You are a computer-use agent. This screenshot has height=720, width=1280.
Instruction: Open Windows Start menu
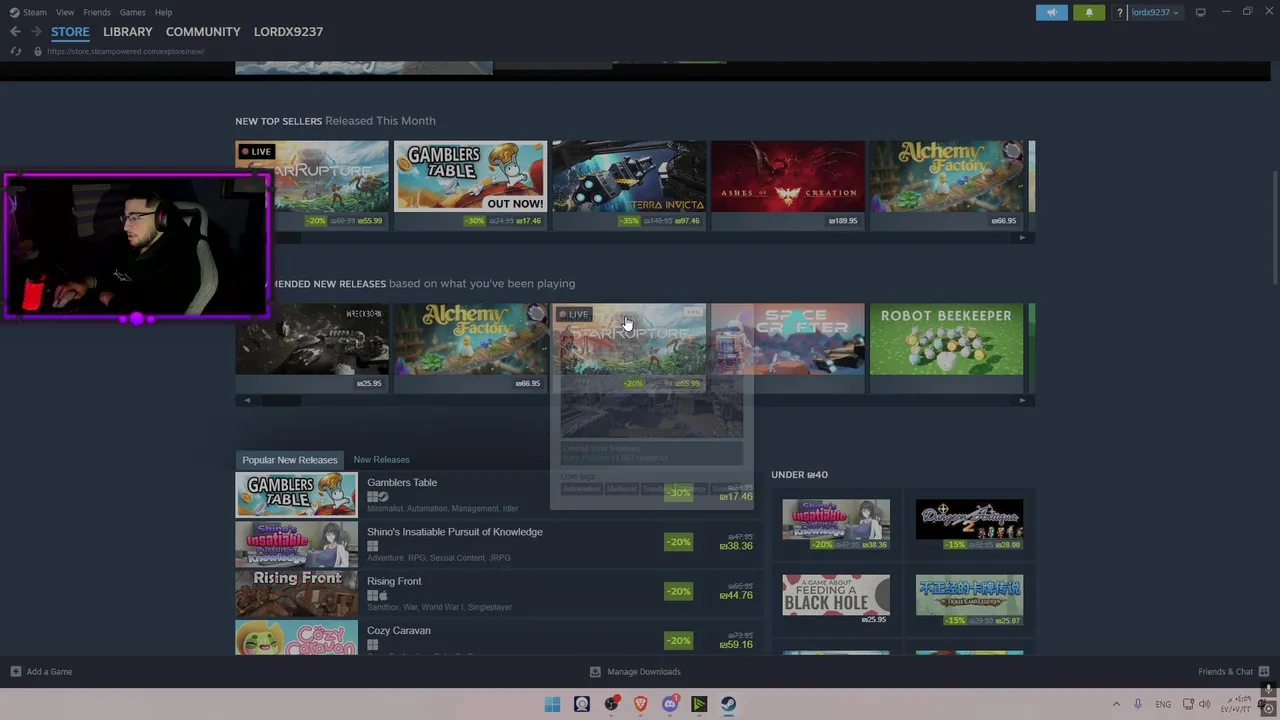point(552,704)
